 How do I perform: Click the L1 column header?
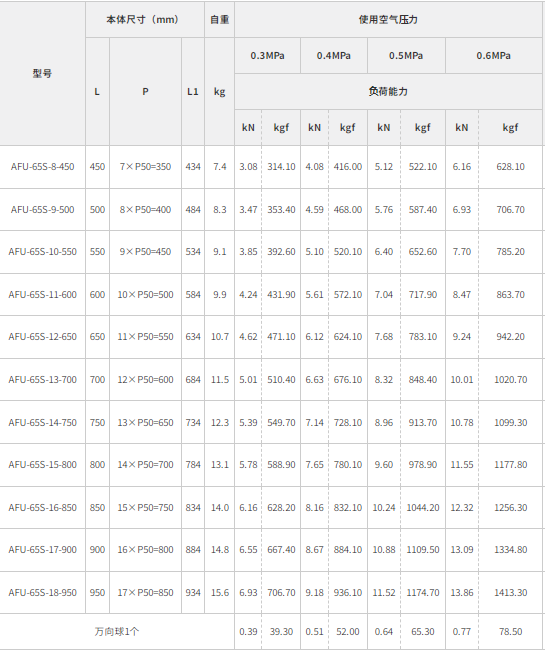tap(193, 92)
